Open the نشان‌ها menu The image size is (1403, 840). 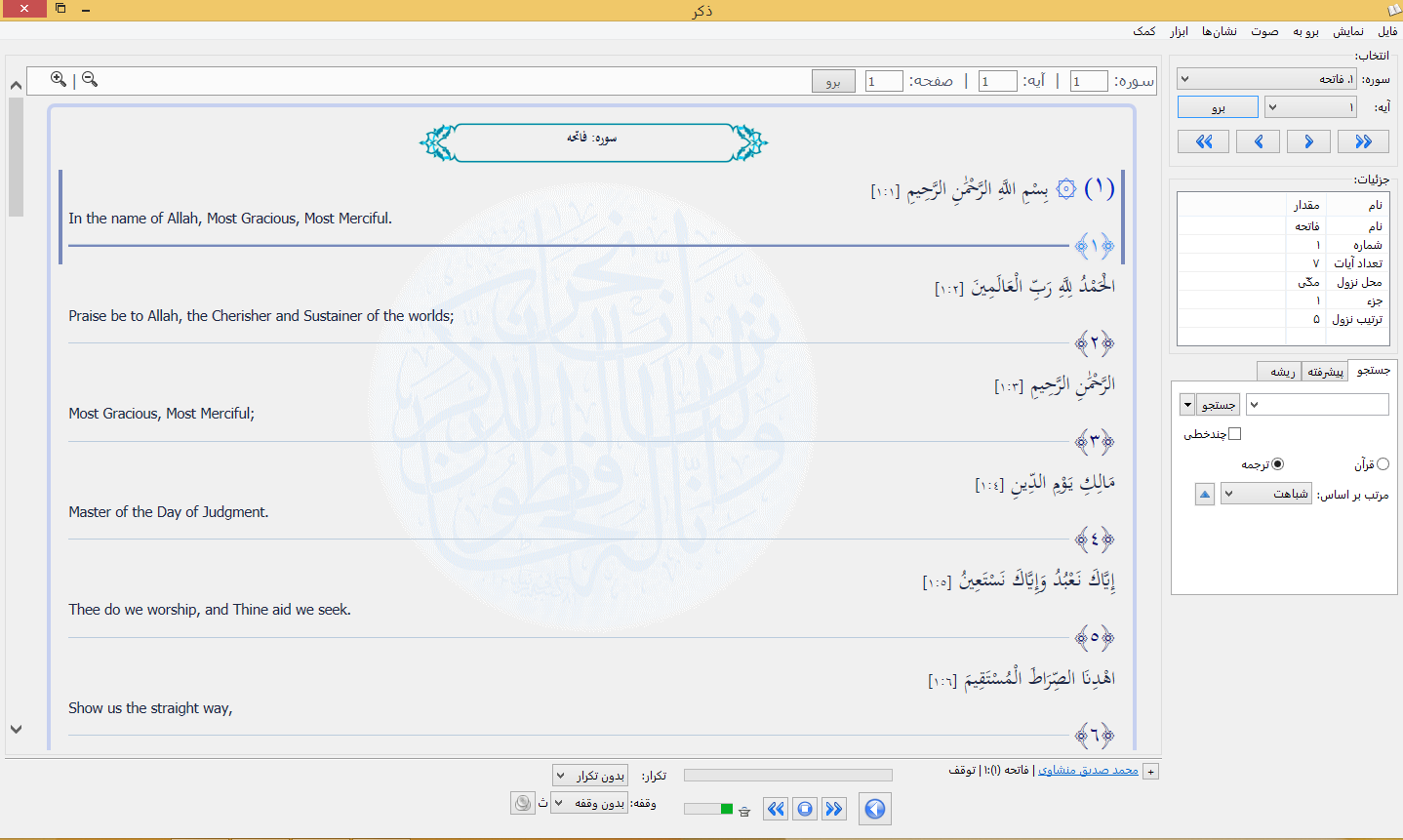point(1219,31)
